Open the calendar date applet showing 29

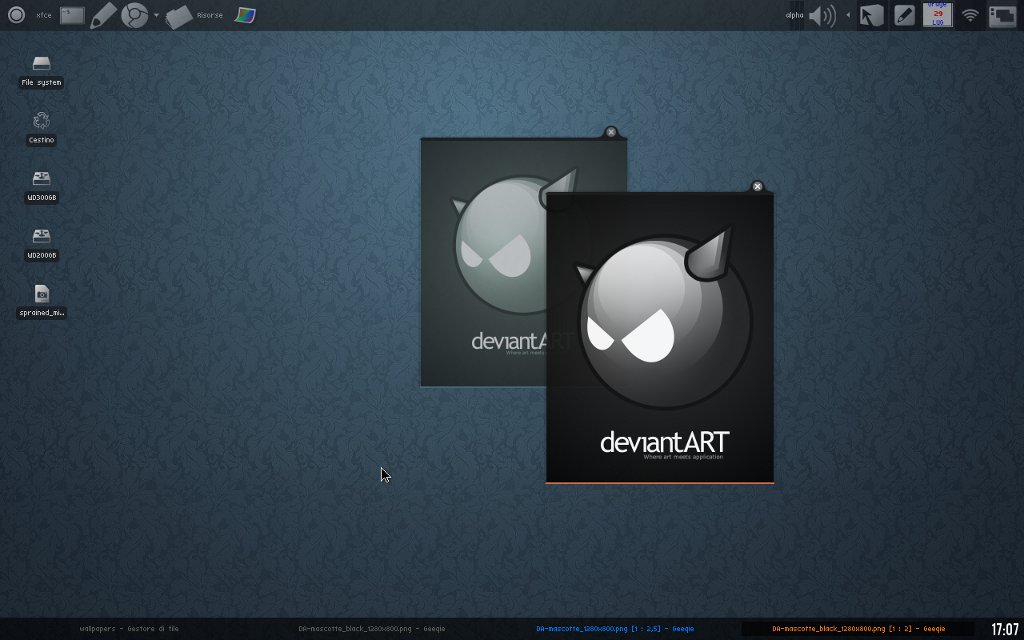[x=938, y=15]
